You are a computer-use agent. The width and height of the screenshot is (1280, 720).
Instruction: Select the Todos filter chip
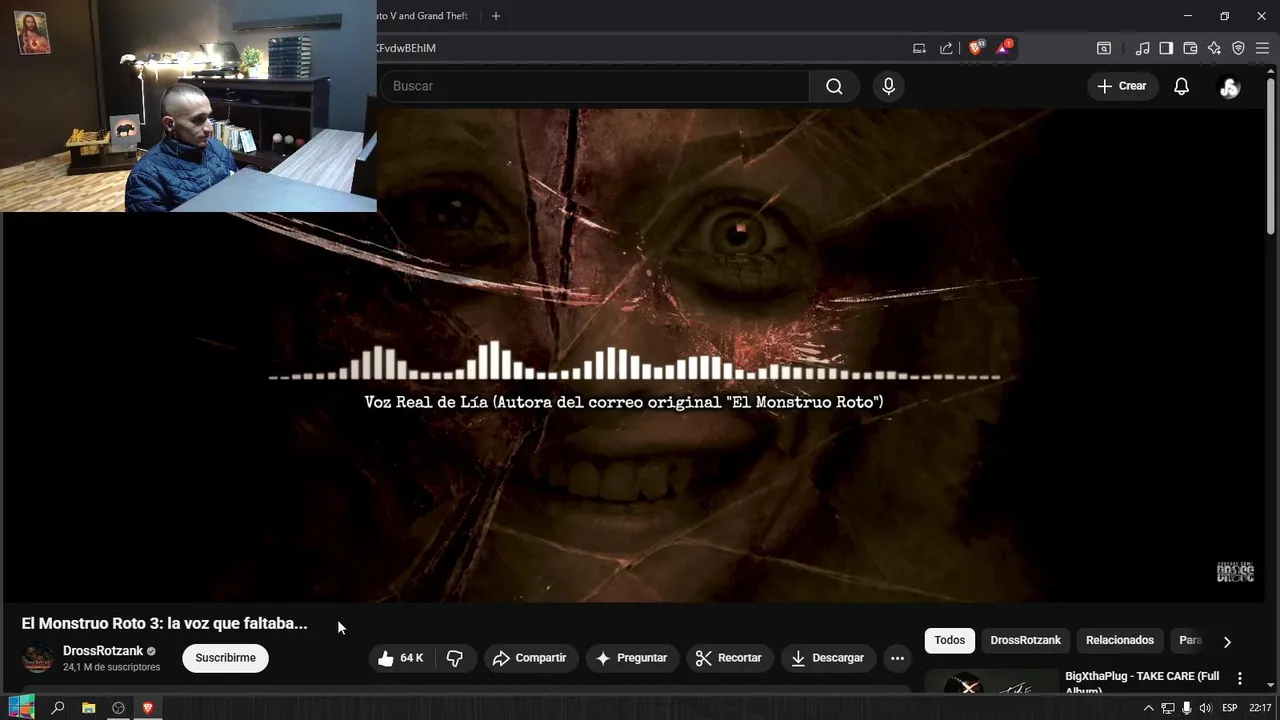click(949, 640)
